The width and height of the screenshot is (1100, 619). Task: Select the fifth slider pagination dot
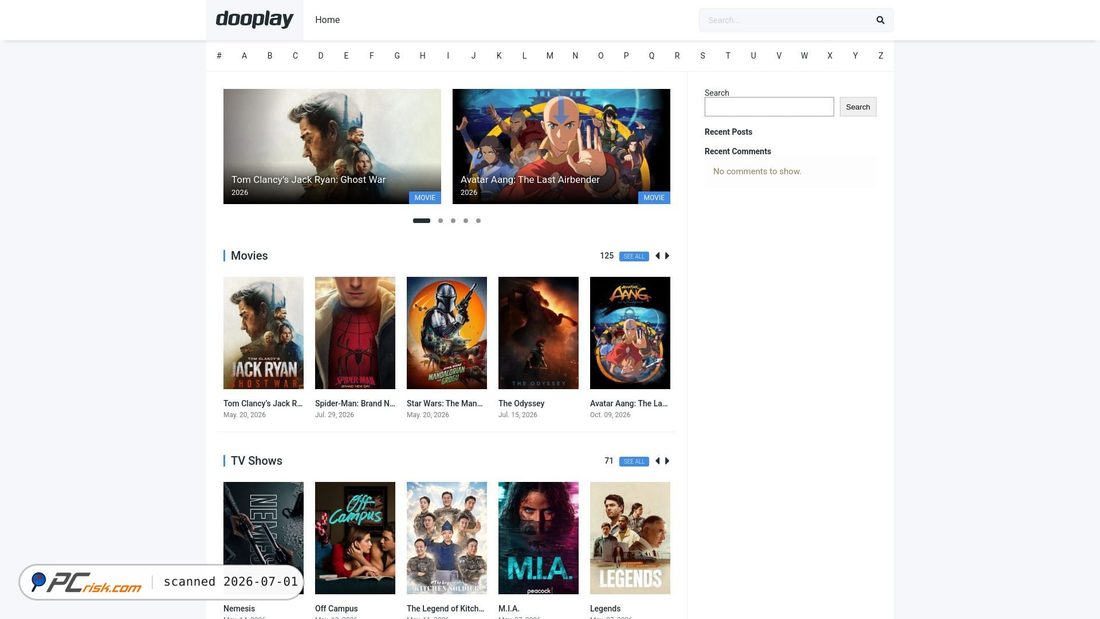tap(478, 220)
